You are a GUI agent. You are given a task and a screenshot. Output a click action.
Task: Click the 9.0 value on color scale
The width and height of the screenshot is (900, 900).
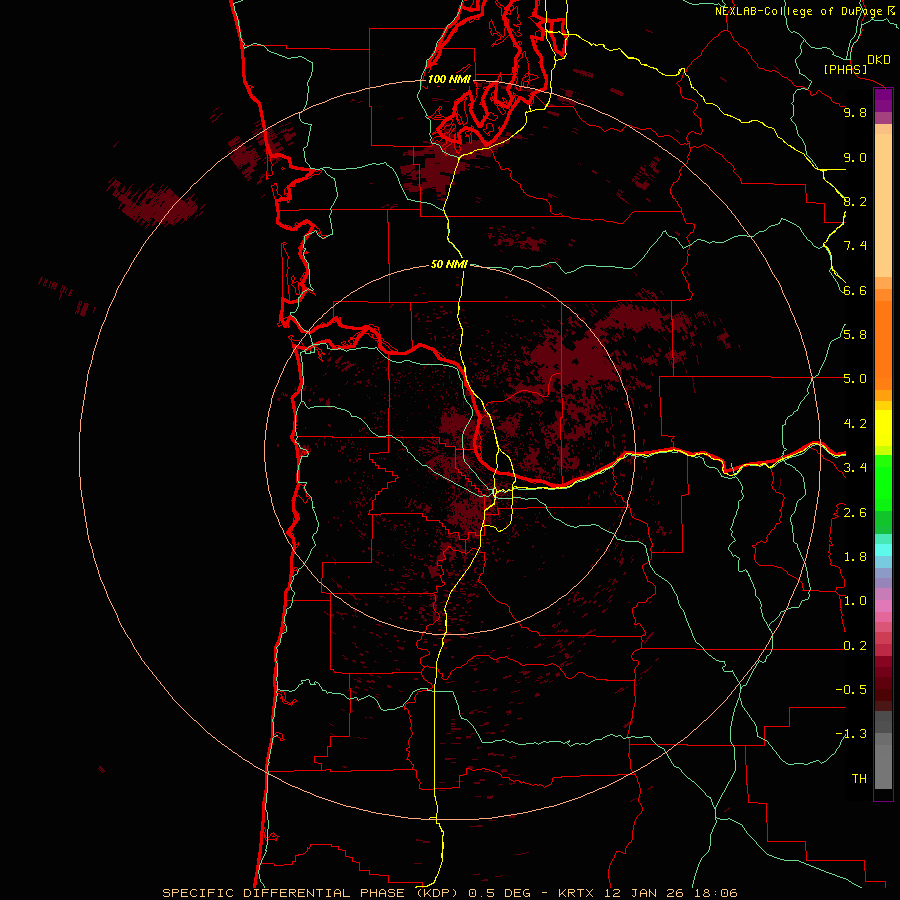pos(855,157)
